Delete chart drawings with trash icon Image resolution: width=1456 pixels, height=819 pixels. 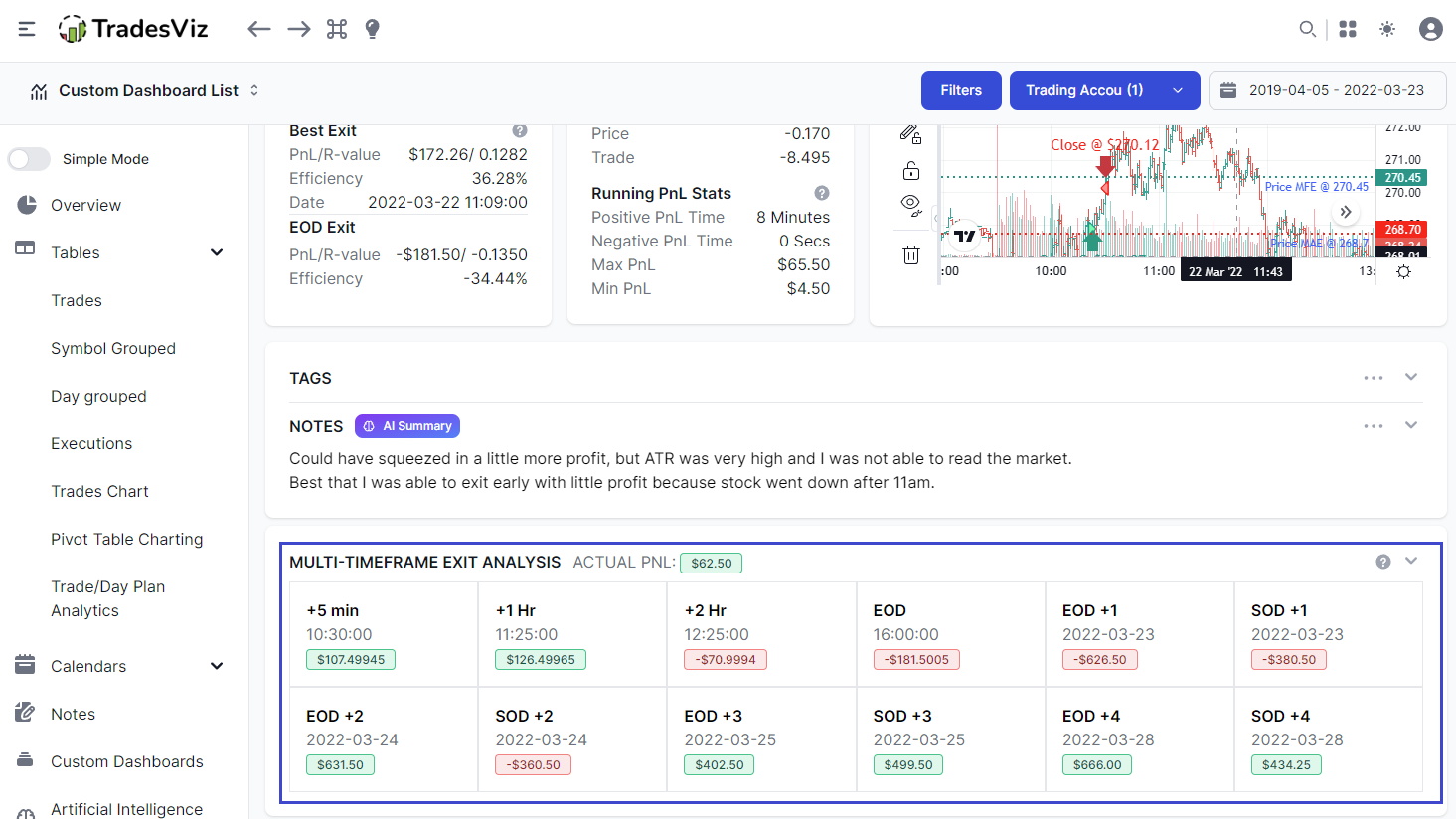[x=910, y=255]
